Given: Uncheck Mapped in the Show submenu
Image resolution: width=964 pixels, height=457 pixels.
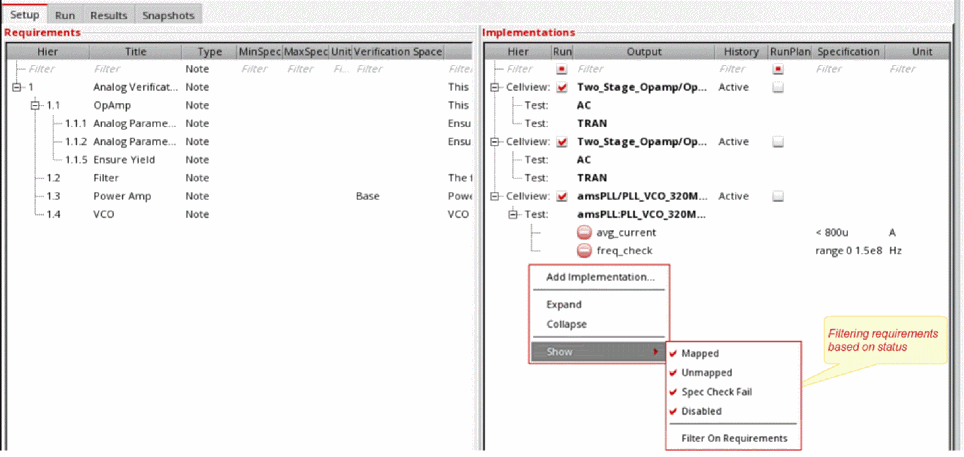Looking at the screenshot, I should [700, 353].
